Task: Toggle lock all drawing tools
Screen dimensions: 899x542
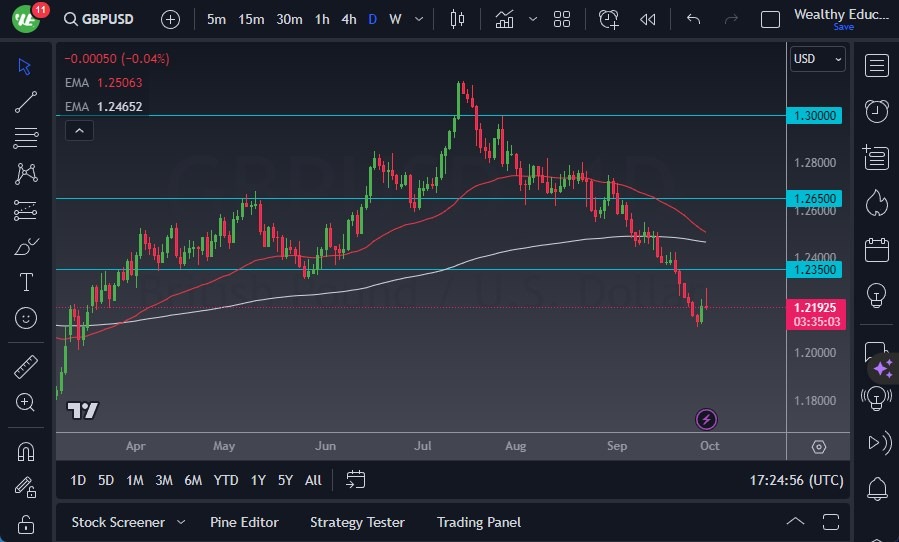Action: point(26,524)
